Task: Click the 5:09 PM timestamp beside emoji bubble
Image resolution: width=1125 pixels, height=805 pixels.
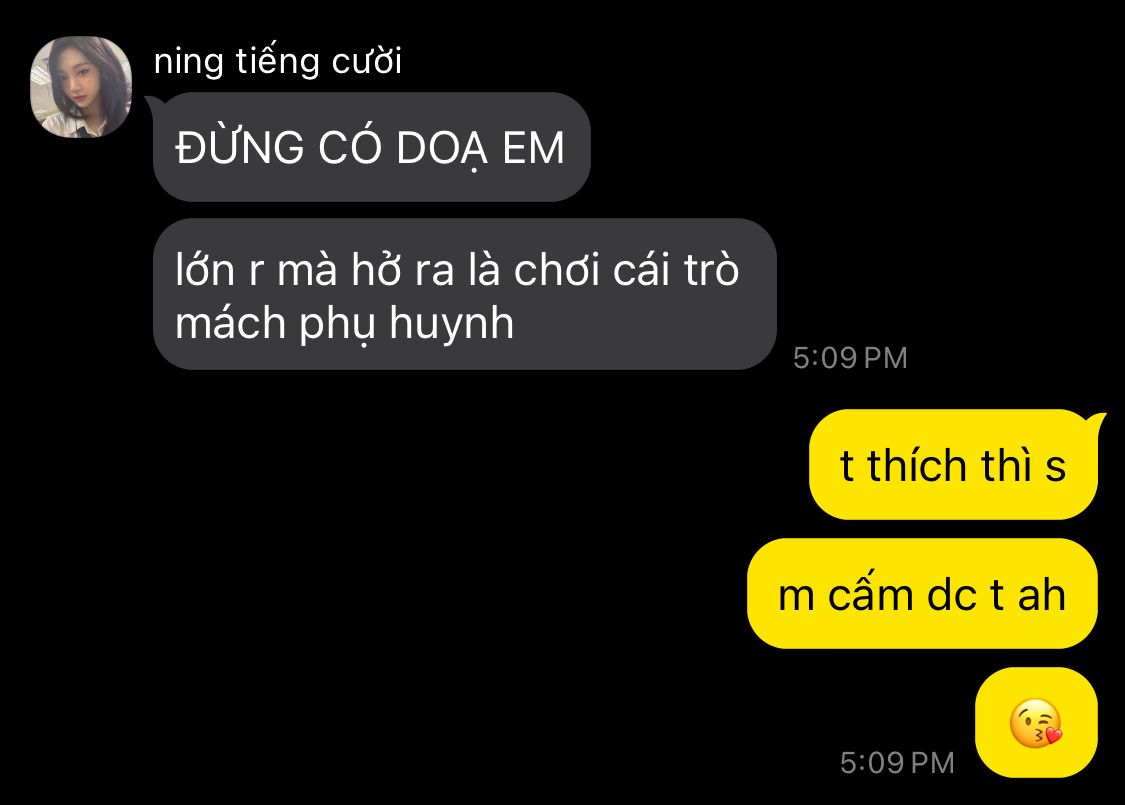Action: click(x=897, y=762)
